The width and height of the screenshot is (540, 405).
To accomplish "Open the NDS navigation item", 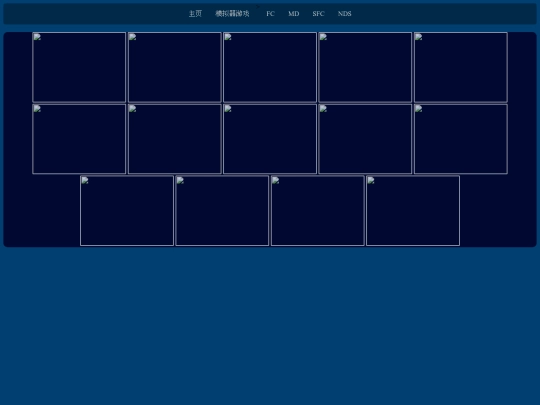I will pos(345,14).
